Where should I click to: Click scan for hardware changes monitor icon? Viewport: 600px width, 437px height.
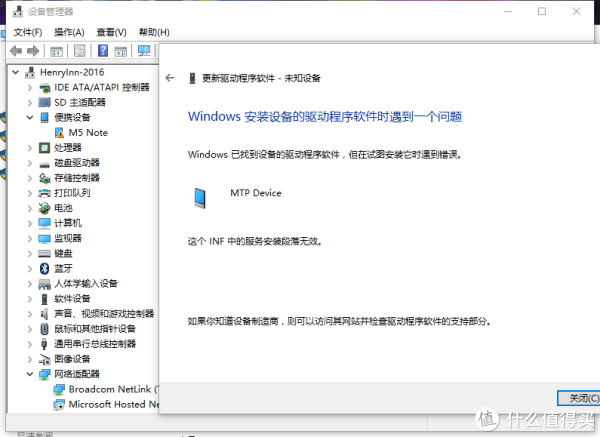[x=144, y=51]
